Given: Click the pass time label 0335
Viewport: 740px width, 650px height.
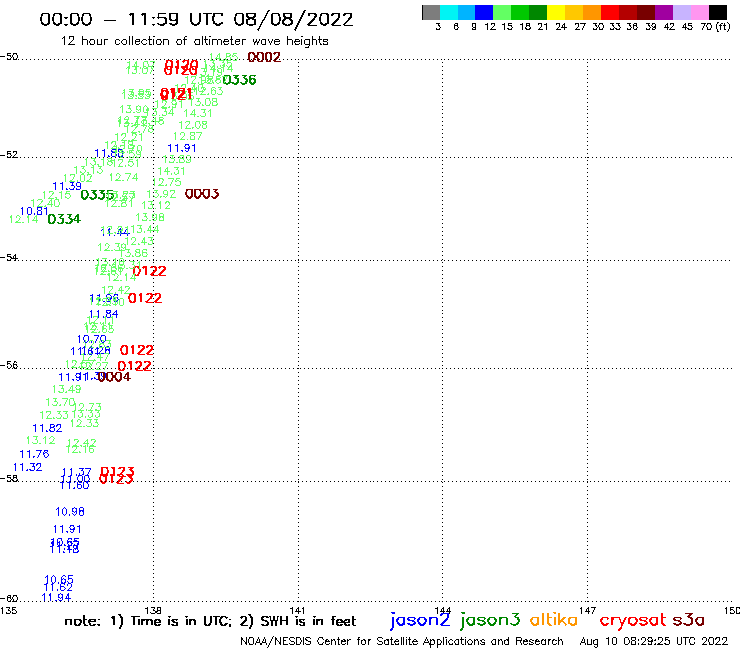Looking at the screenshot, I should coord(98,194).
